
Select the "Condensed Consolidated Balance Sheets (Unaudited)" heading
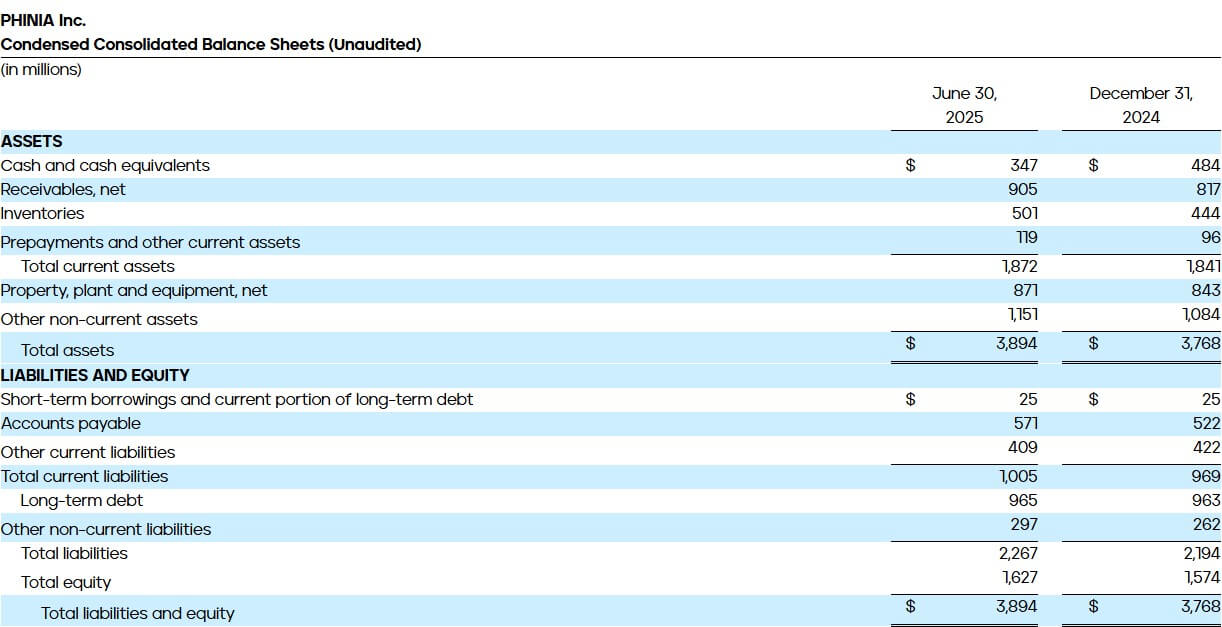pos(211,44)
